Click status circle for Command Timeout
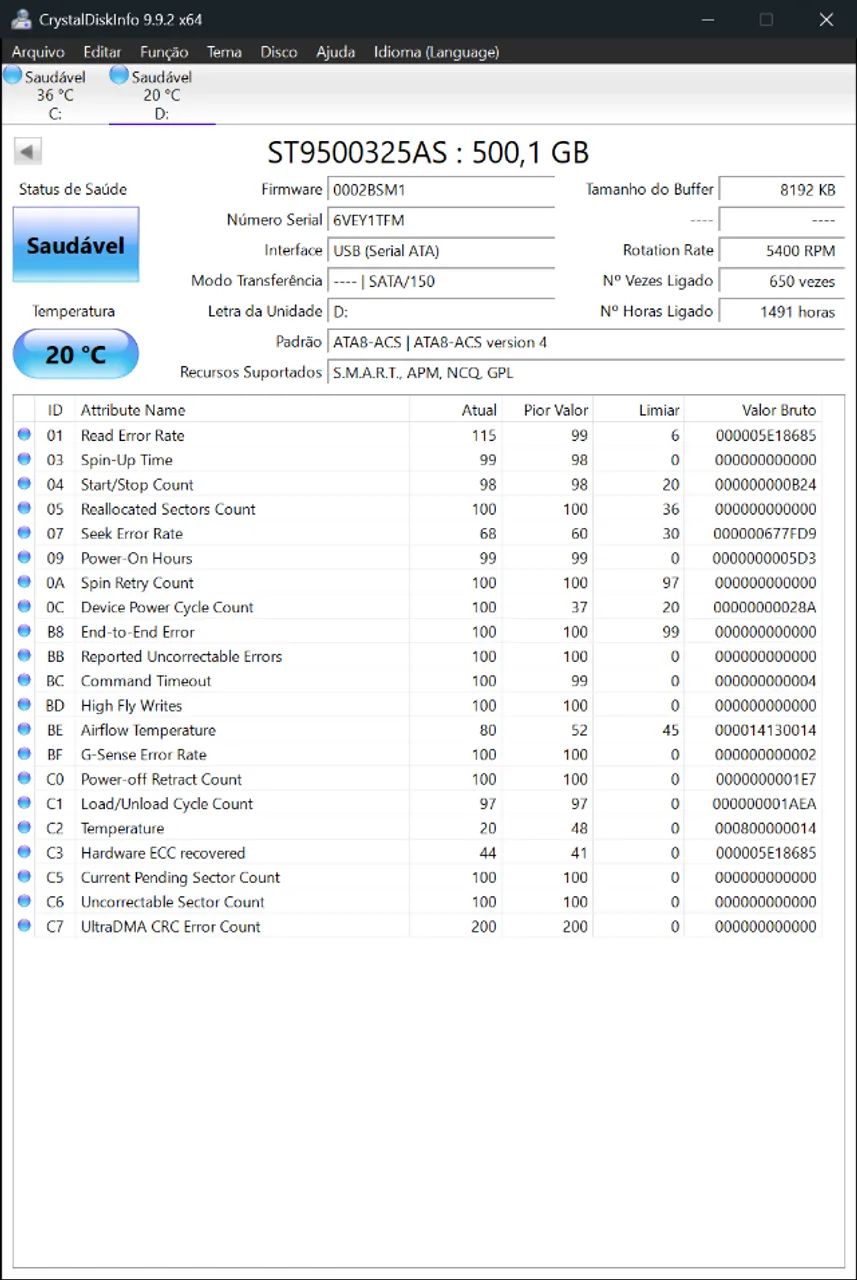This screenshot has height=1280, width=857. (x=24, y=680)
